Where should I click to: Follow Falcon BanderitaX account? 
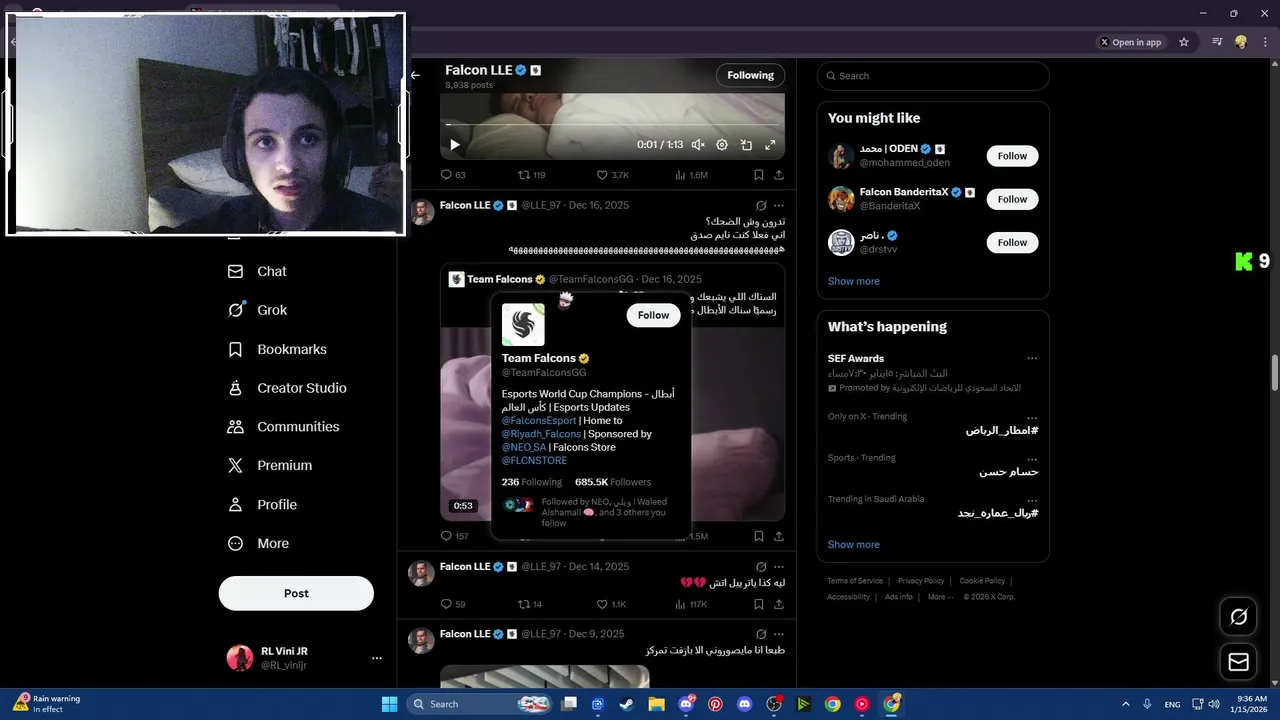click(x=1012, y=199)
